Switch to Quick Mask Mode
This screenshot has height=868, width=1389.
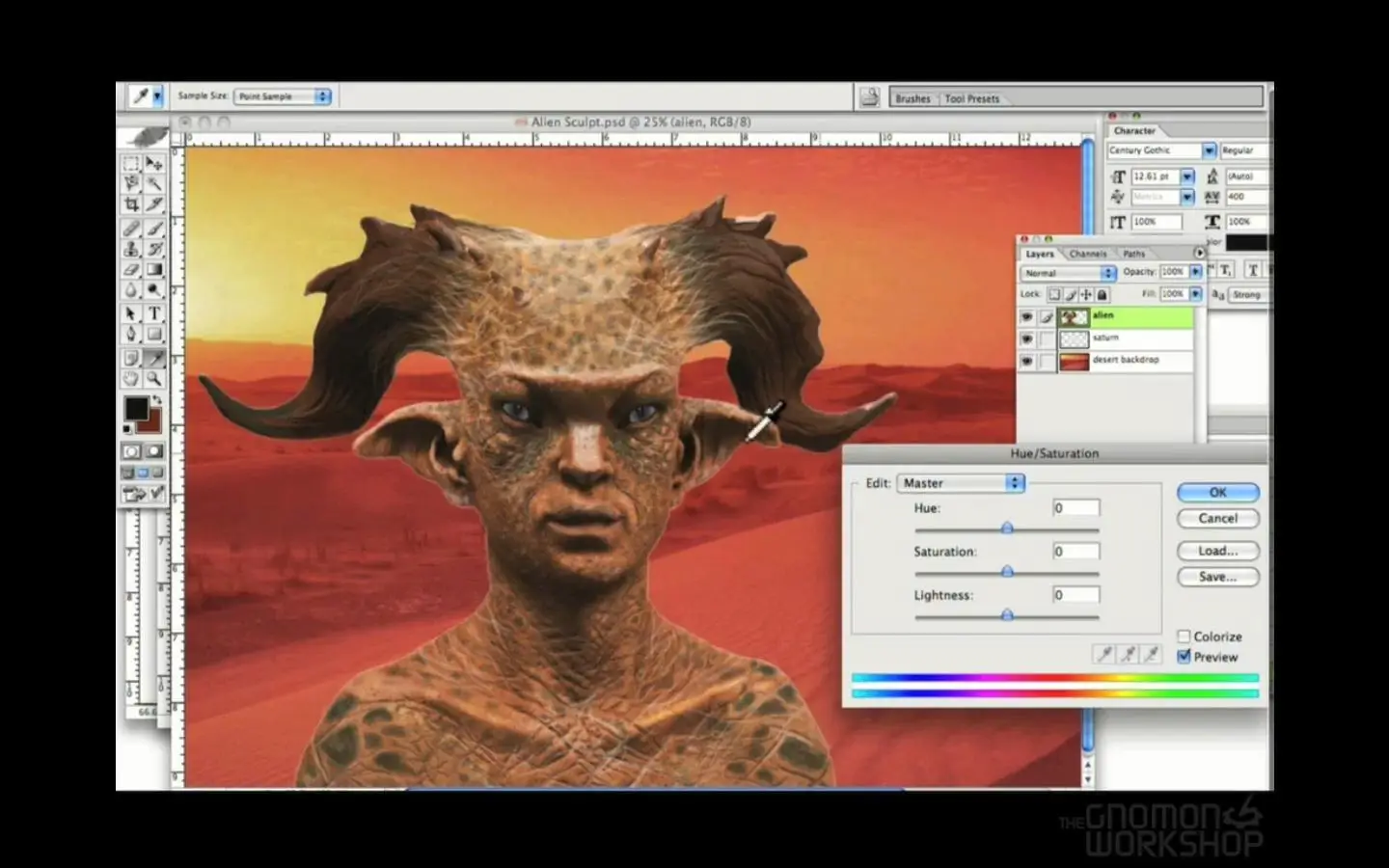click(154, 450)
